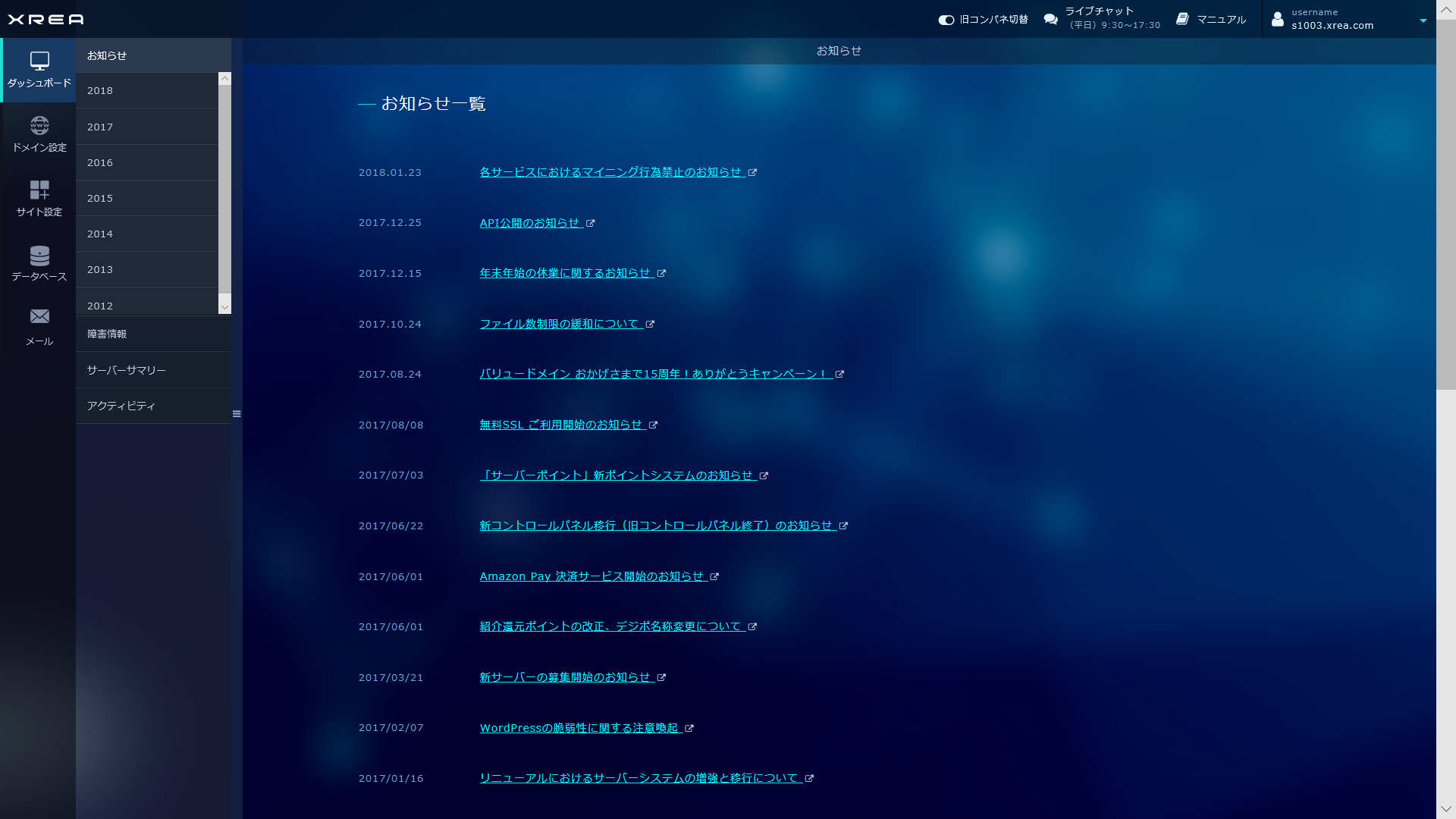Open the サーバーサマリー menu item
1456x819 pixels.
coord(126,370)
